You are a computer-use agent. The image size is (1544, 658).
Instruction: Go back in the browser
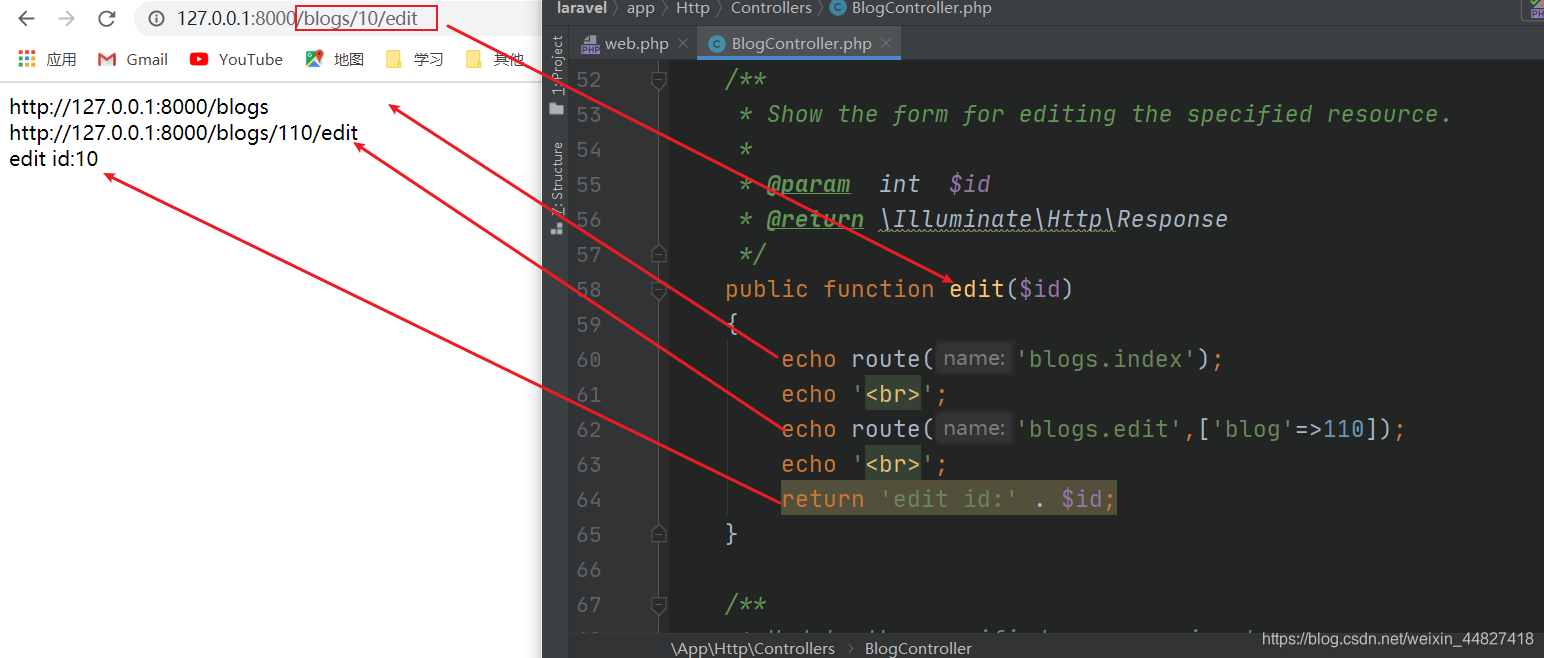pos(27,18)
